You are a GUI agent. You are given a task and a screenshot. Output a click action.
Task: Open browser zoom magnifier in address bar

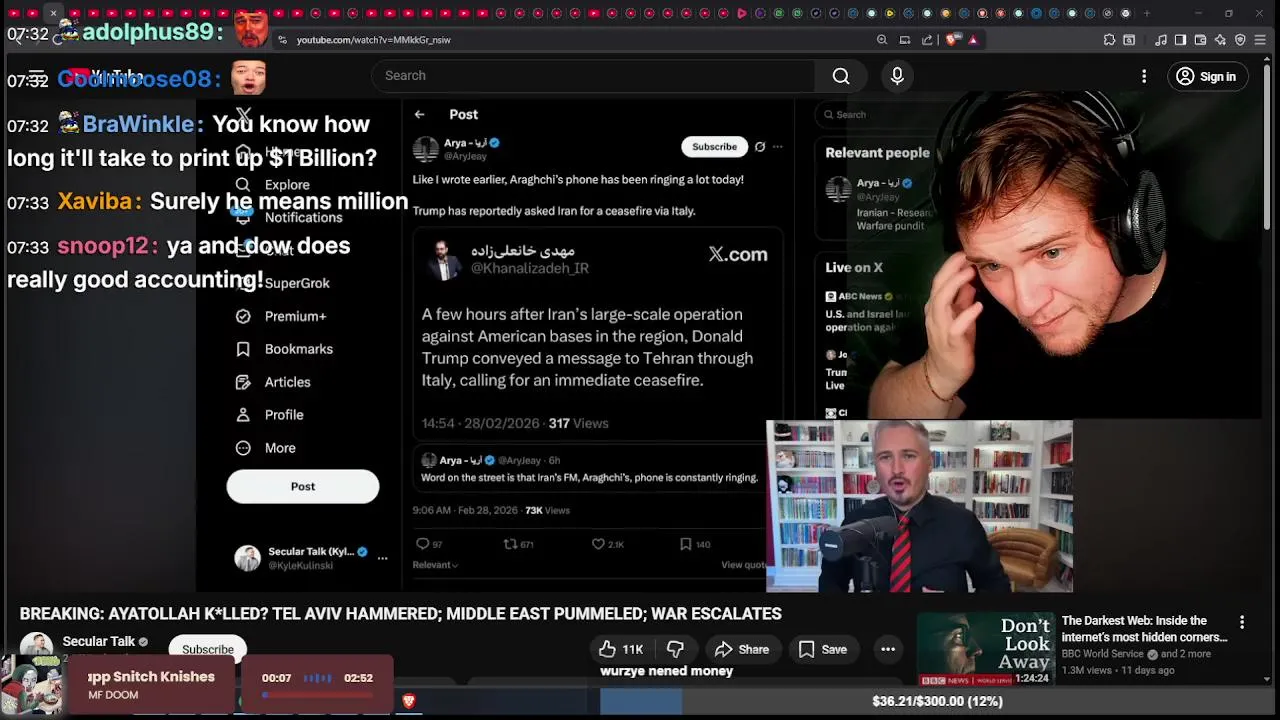coord(882,40)
